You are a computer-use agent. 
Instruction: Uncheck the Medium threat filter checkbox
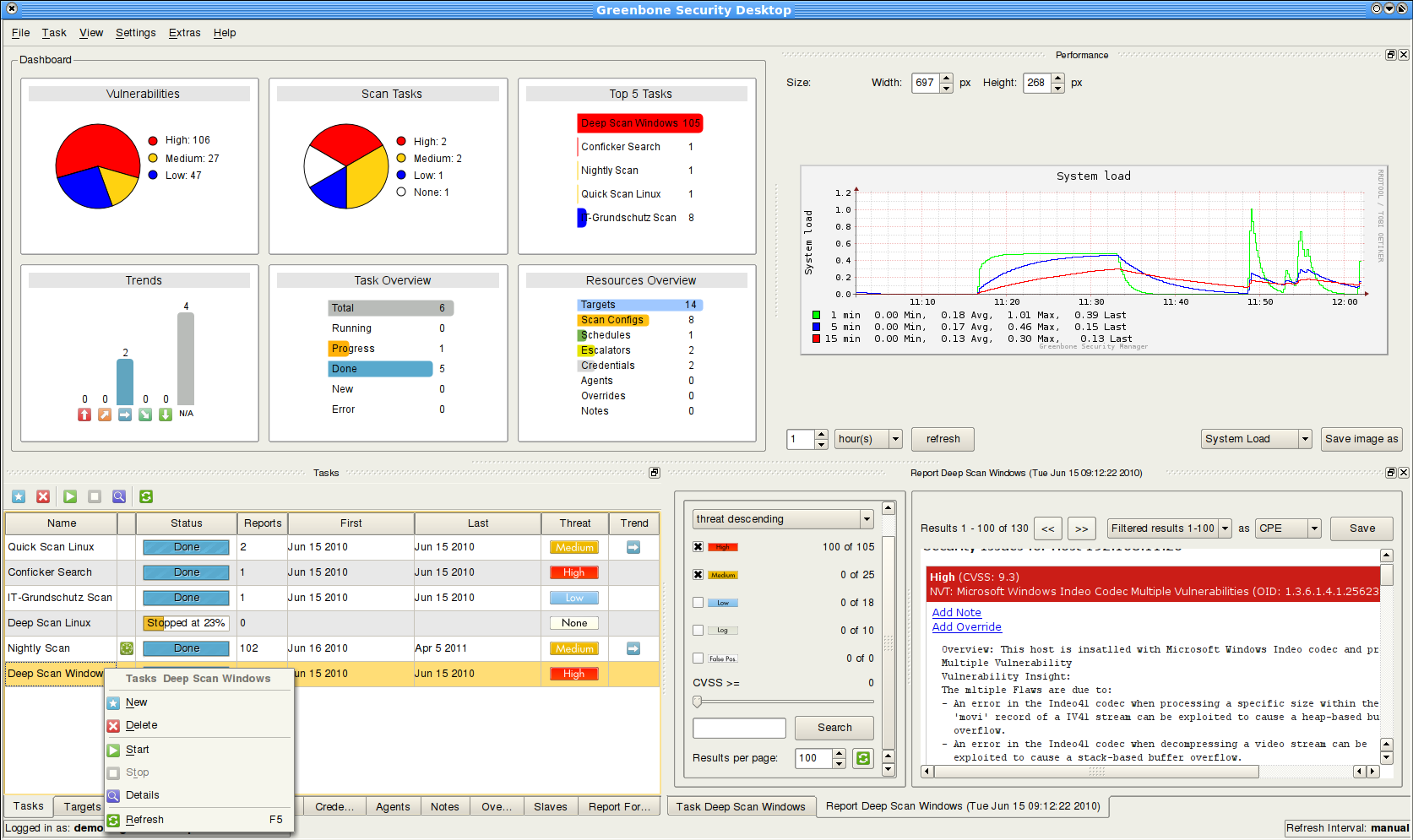tap(698, 575)
